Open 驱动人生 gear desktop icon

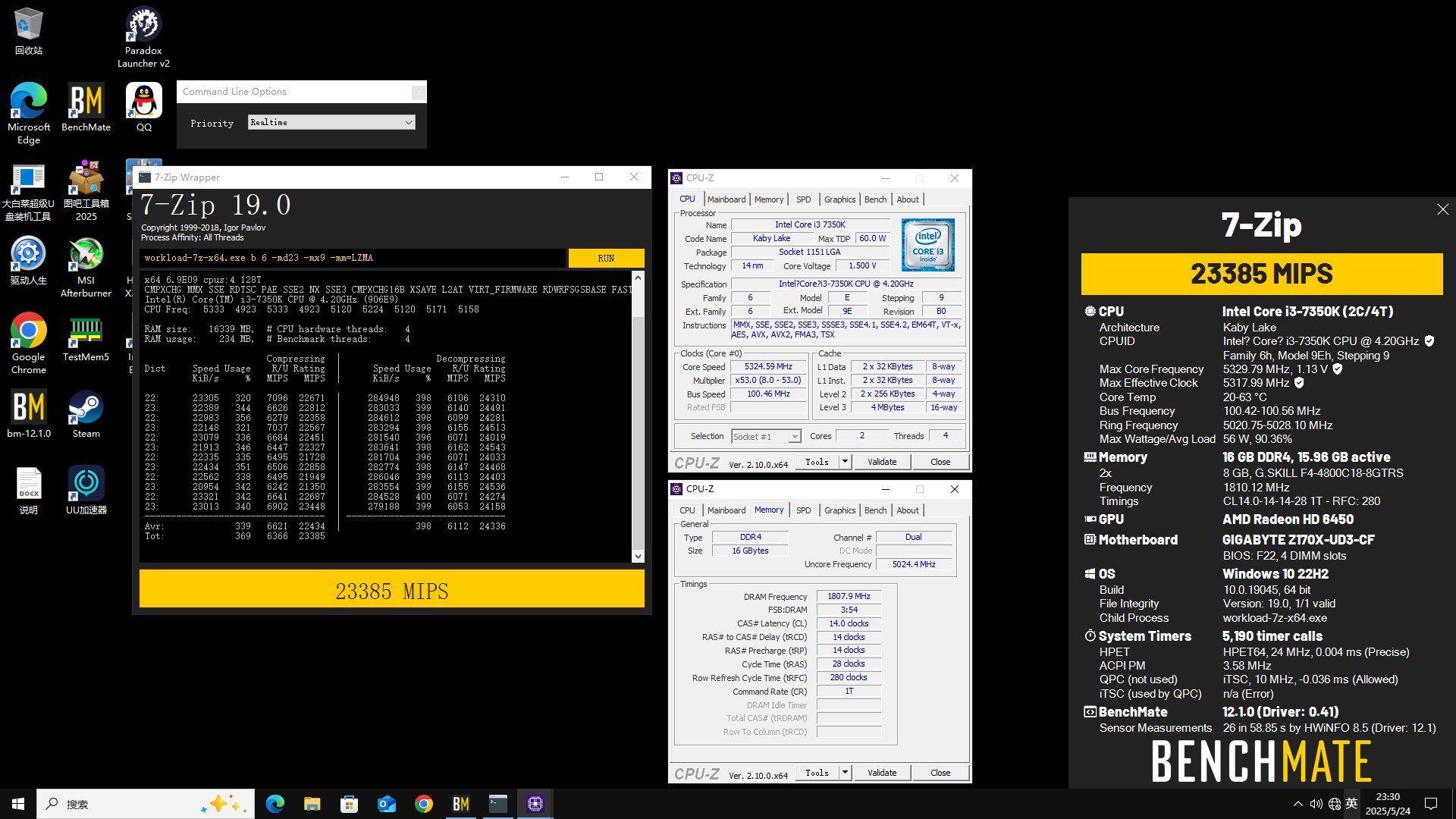click(28, 260)
